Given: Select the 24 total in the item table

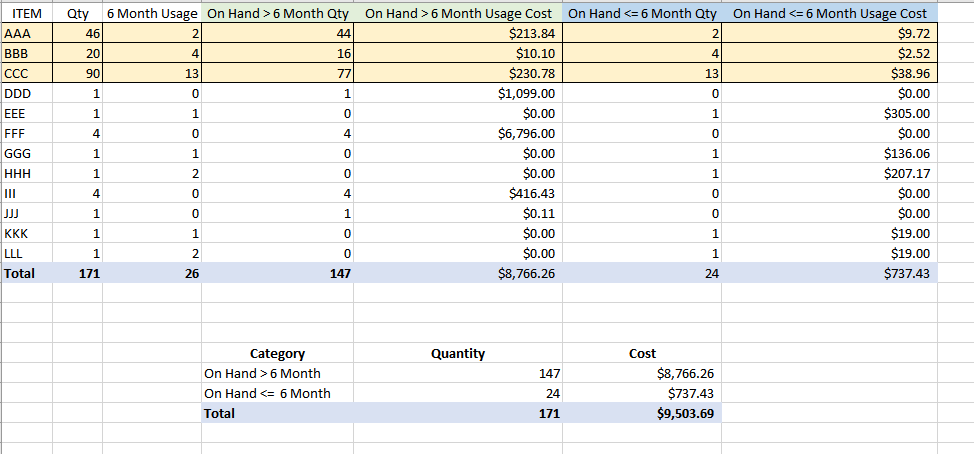Looking at the screenshot, I should tap(642, 273).
